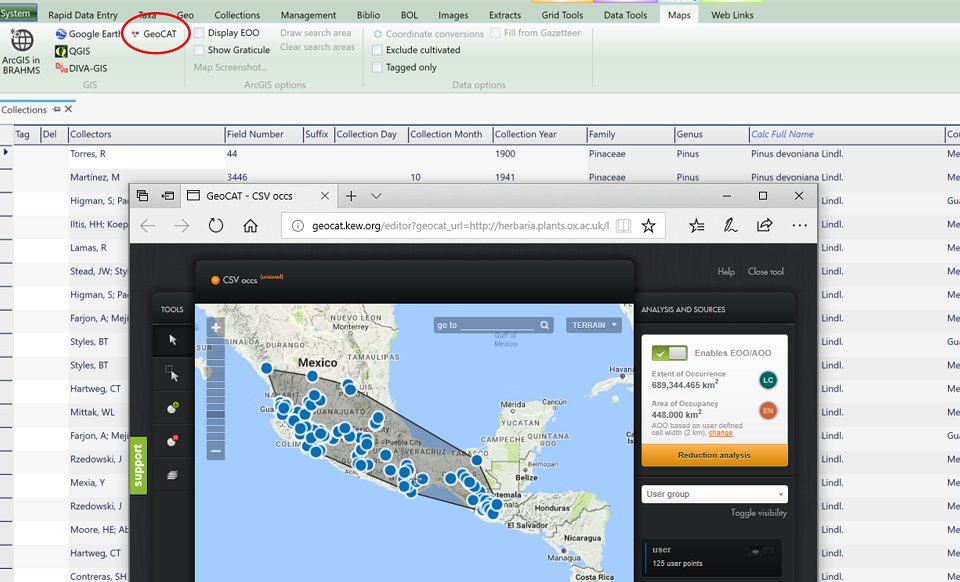Open the layers tool in GeoCAT

pyautogui.click(x=173, y=475)
